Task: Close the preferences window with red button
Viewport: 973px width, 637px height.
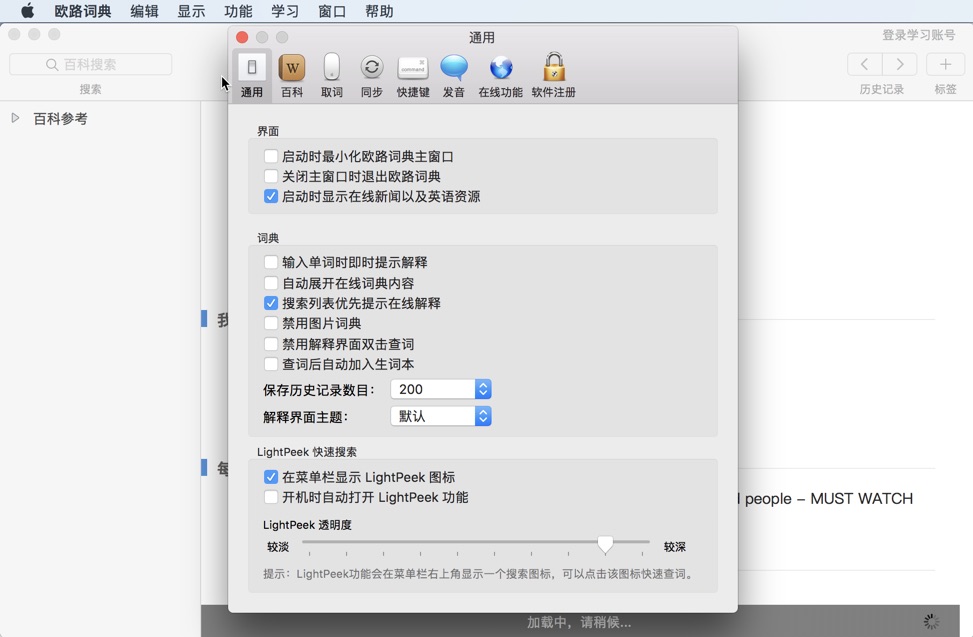Action: coord(242,37)
